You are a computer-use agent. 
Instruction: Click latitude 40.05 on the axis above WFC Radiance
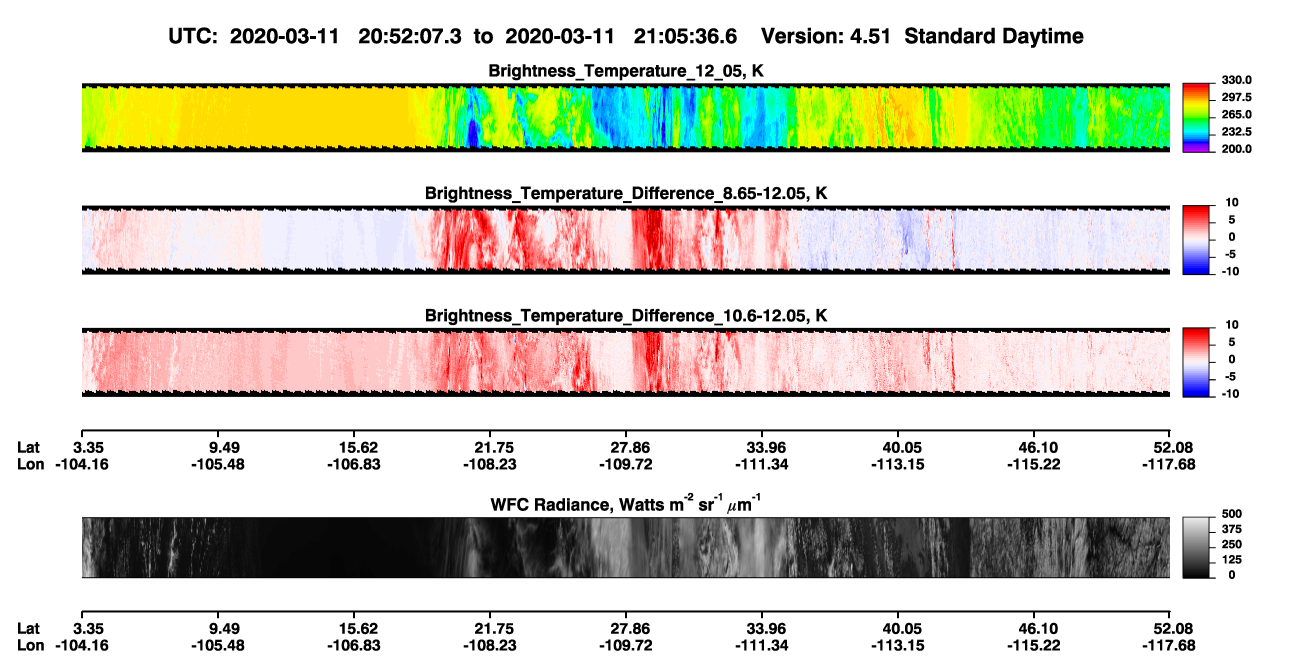click(899, 447)
